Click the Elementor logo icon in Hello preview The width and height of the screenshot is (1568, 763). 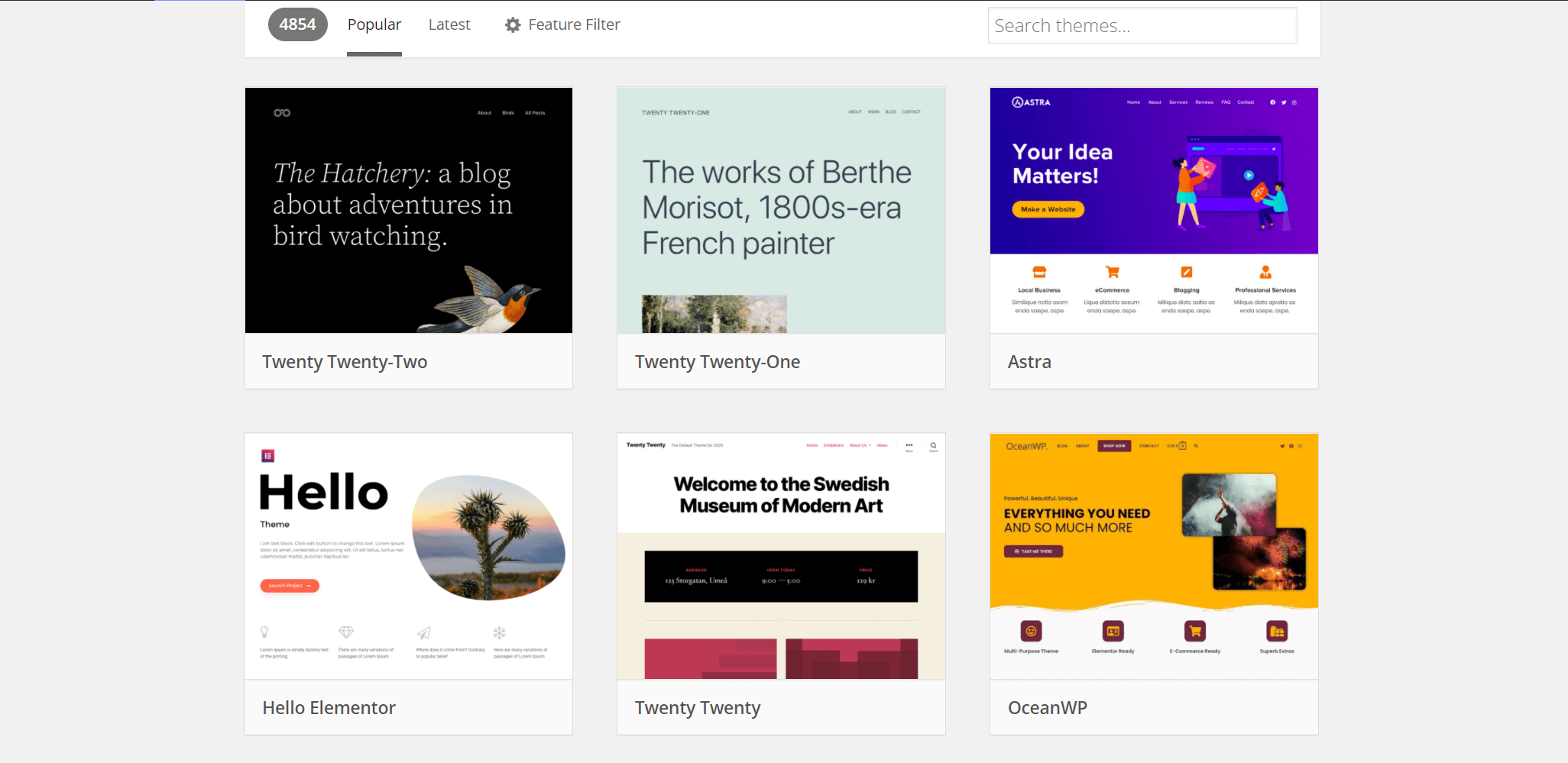[267, 456]
